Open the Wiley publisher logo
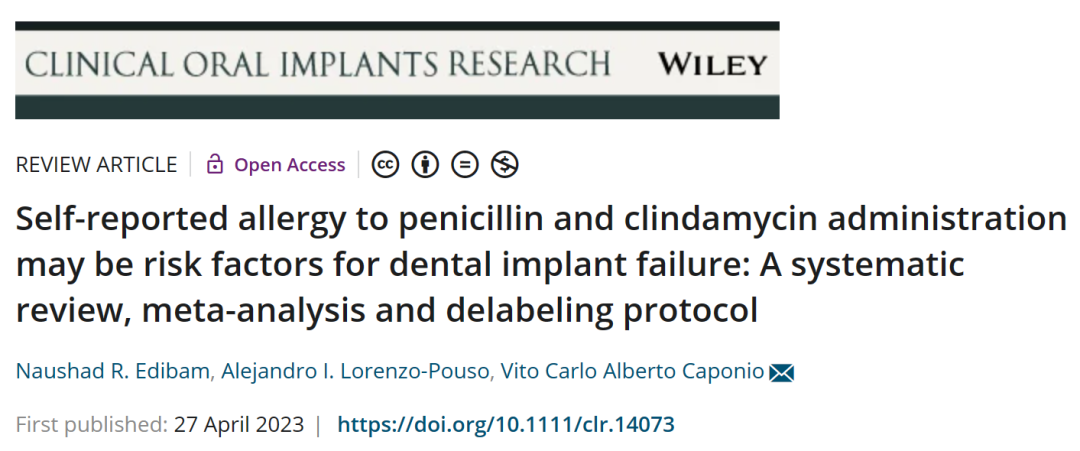Screen dimensions: 1080x451 click(x=712, y=64)
